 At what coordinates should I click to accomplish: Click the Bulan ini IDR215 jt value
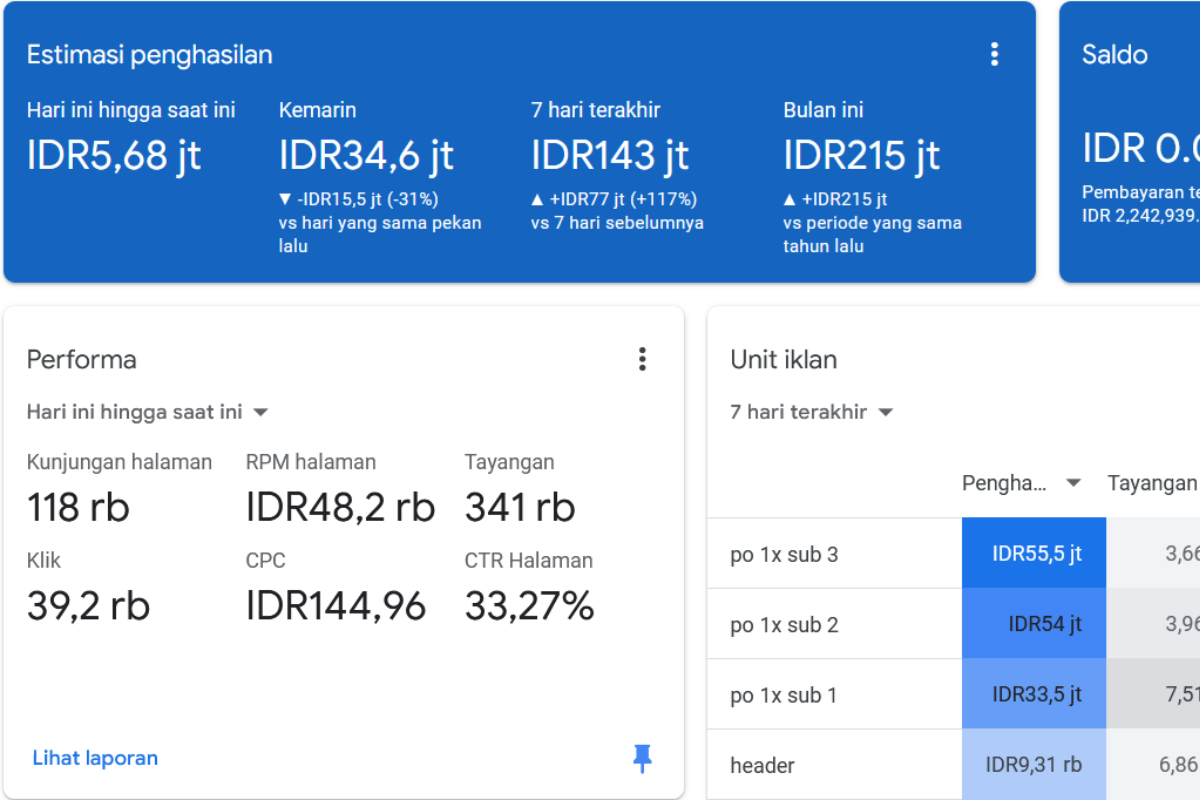click(861, 155)
